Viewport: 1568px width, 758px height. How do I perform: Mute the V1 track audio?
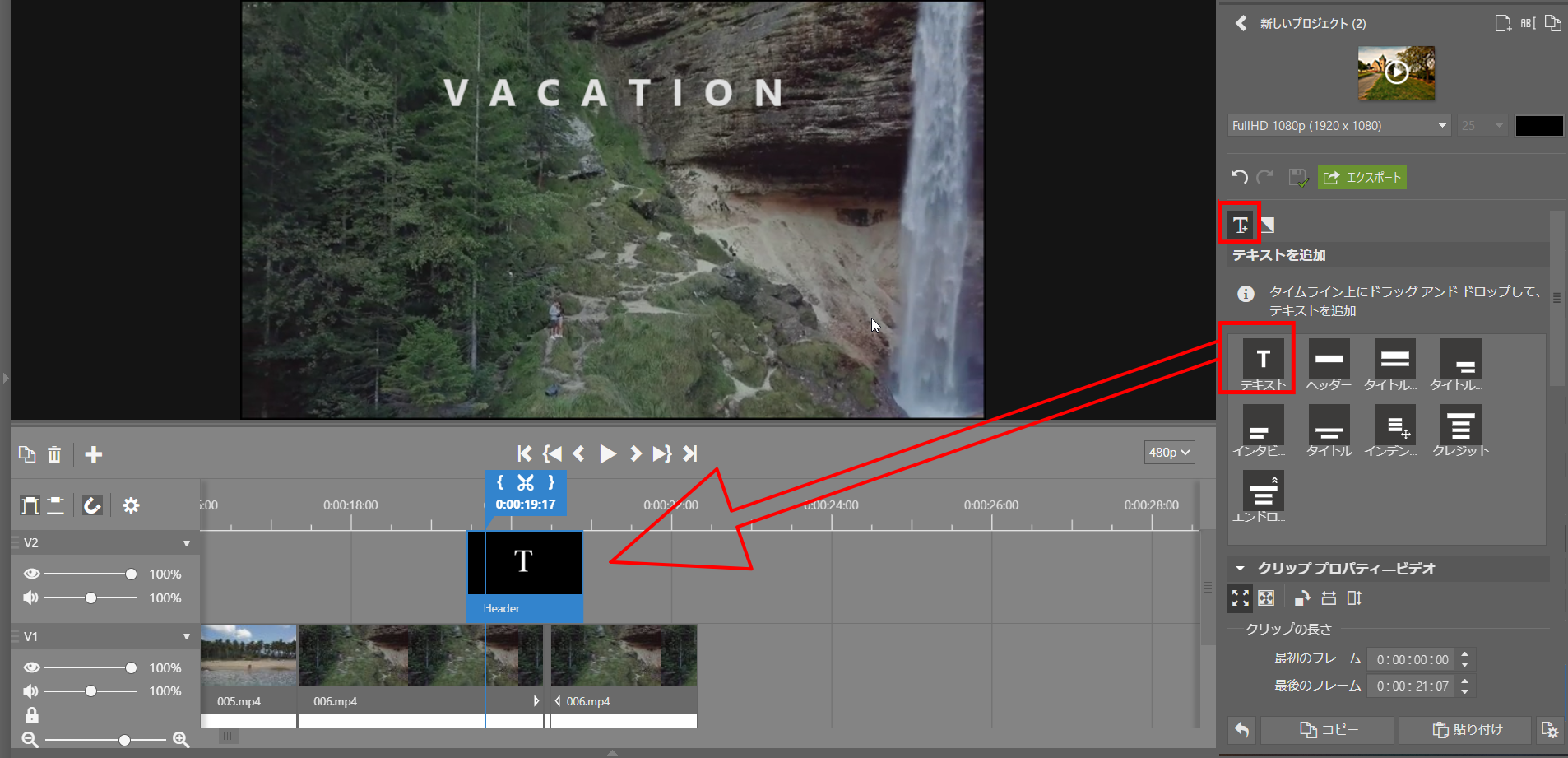(30, 691)
